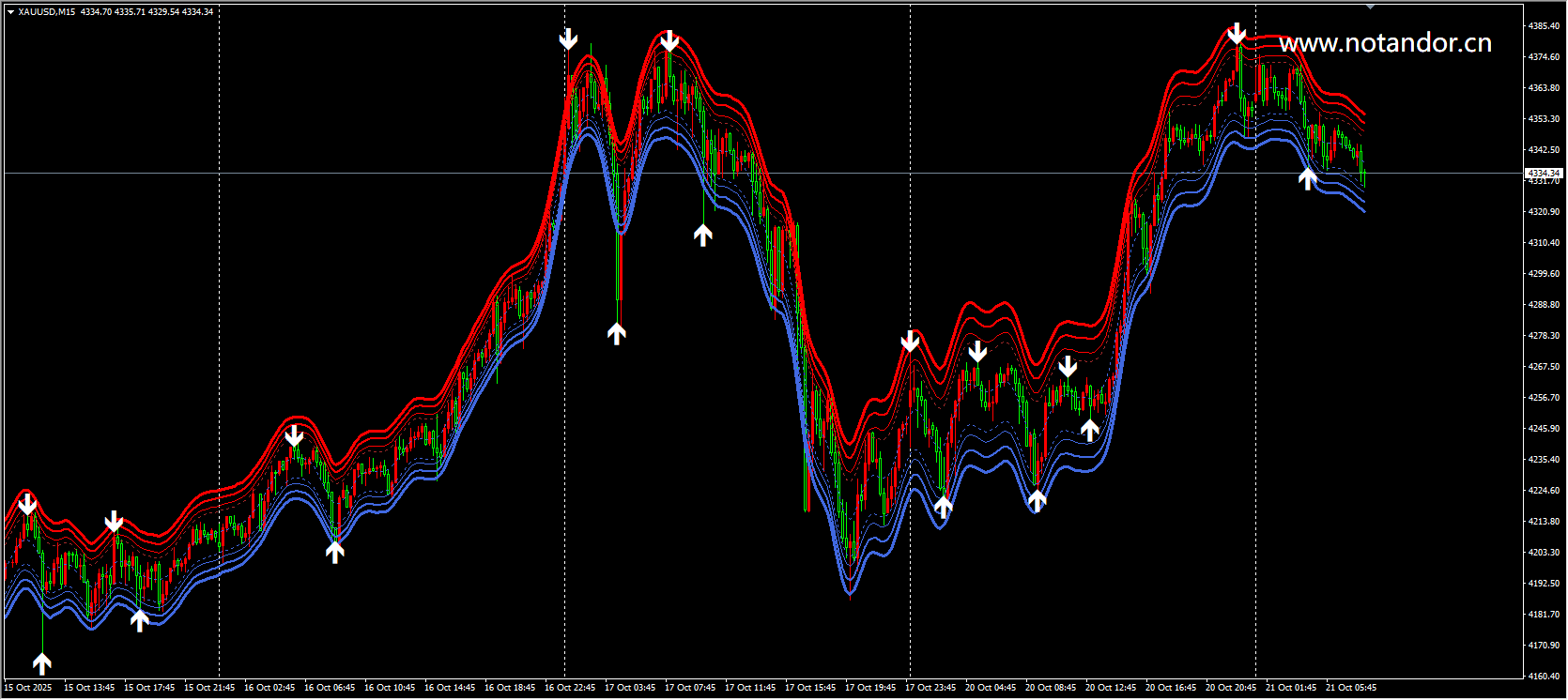Image resolution: width=1568 pixels, height=700 pixels.
Task: Click price level 4278.30 on the scale
Action: [x=1544, y=336]
